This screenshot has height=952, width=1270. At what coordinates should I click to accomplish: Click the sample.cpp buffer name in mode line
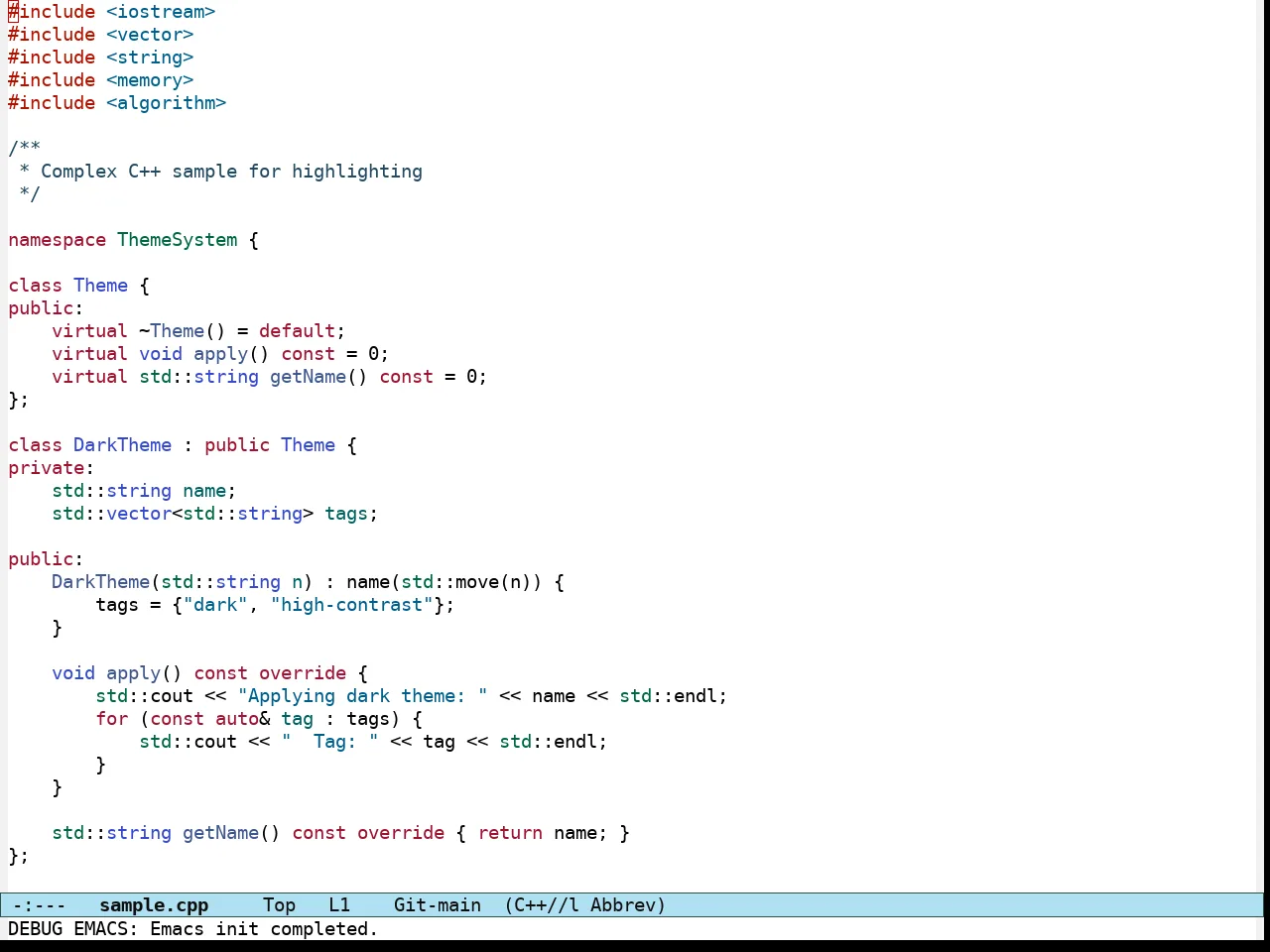tap(154, 905)
